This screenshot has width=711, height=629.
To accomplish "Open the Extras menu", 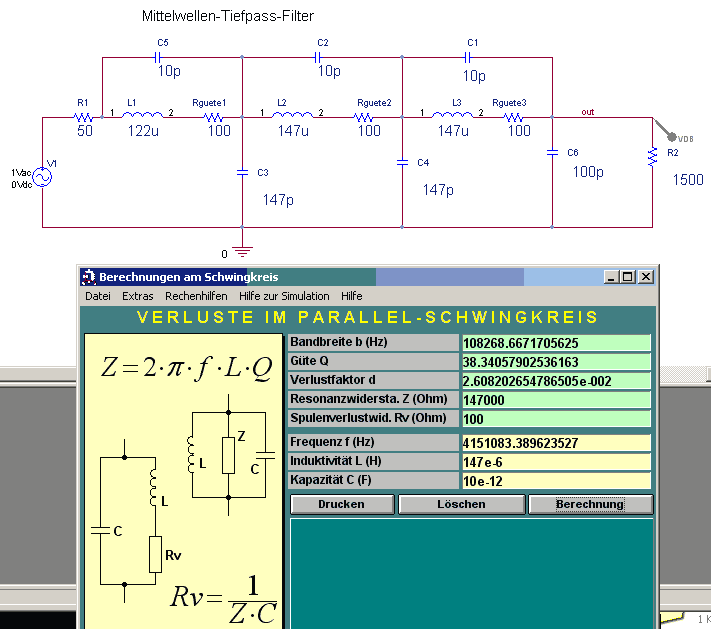I will point(138,296).
